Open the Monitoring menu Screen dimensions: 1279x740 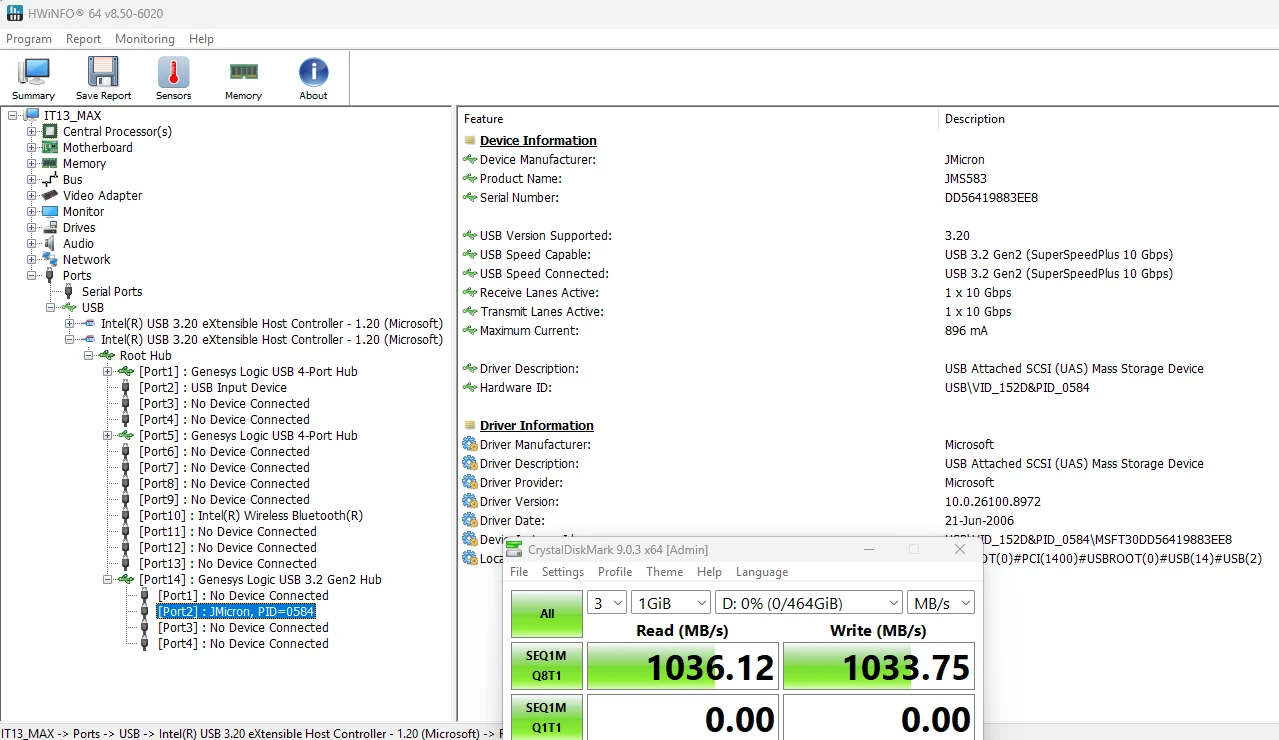145,39
